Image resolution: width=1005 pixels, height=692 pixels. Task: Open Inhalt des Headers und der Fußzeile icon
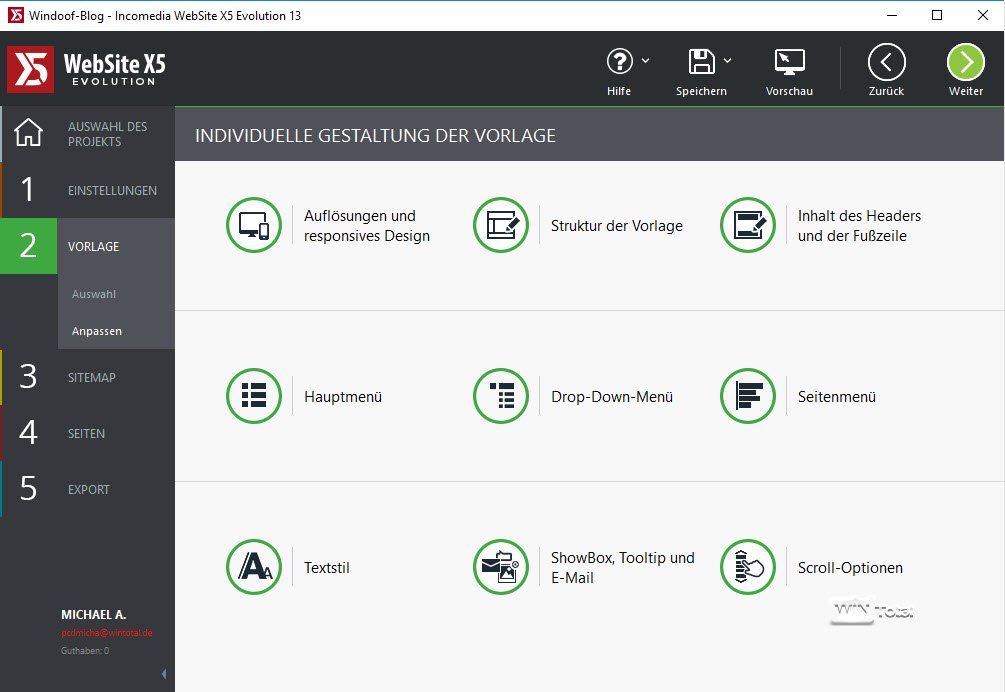click(x=747, y=225)
